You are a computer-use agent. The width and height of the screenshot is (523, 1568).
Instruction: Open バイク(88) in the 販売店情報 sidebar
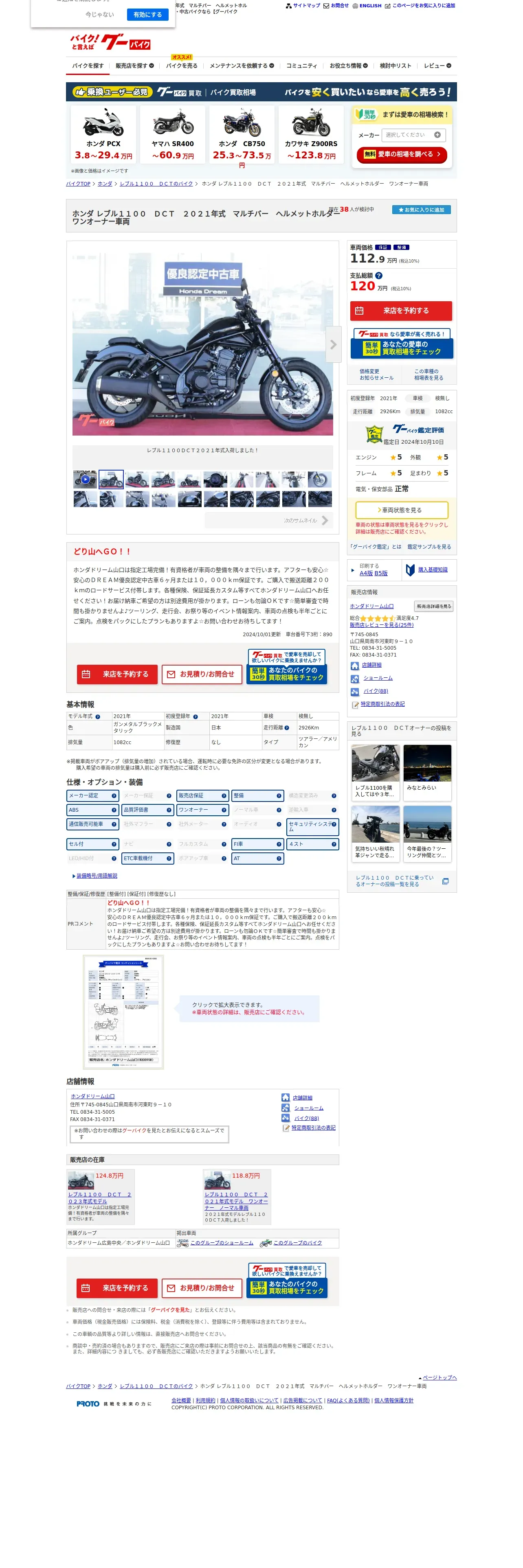click(369, 692)
